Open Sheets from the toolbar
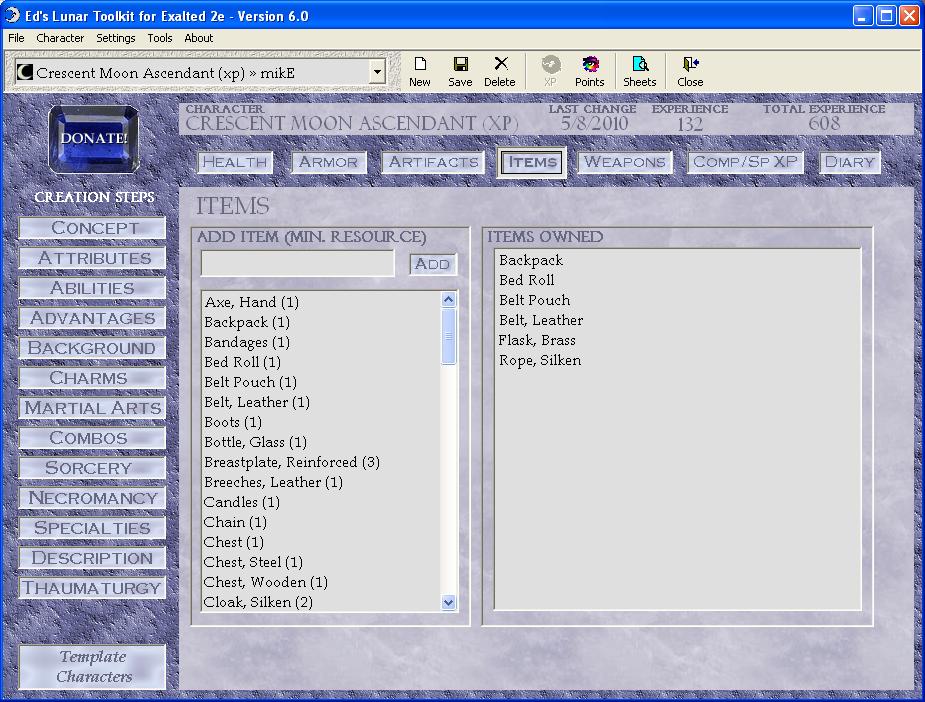The height and width of the screenshot is (702, 925). [x=639, y=72]
